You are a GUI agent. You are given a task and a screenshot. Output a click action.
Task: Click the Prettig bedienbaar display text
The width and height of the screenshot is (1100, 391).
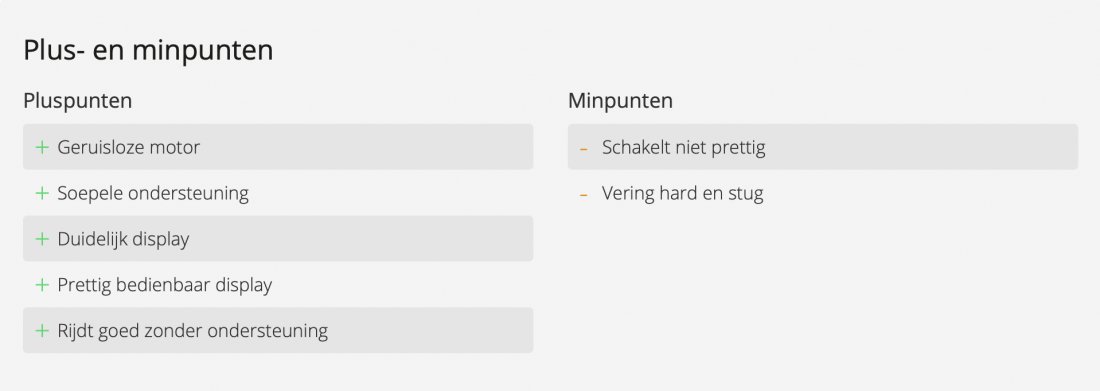(x=165, y=285)
